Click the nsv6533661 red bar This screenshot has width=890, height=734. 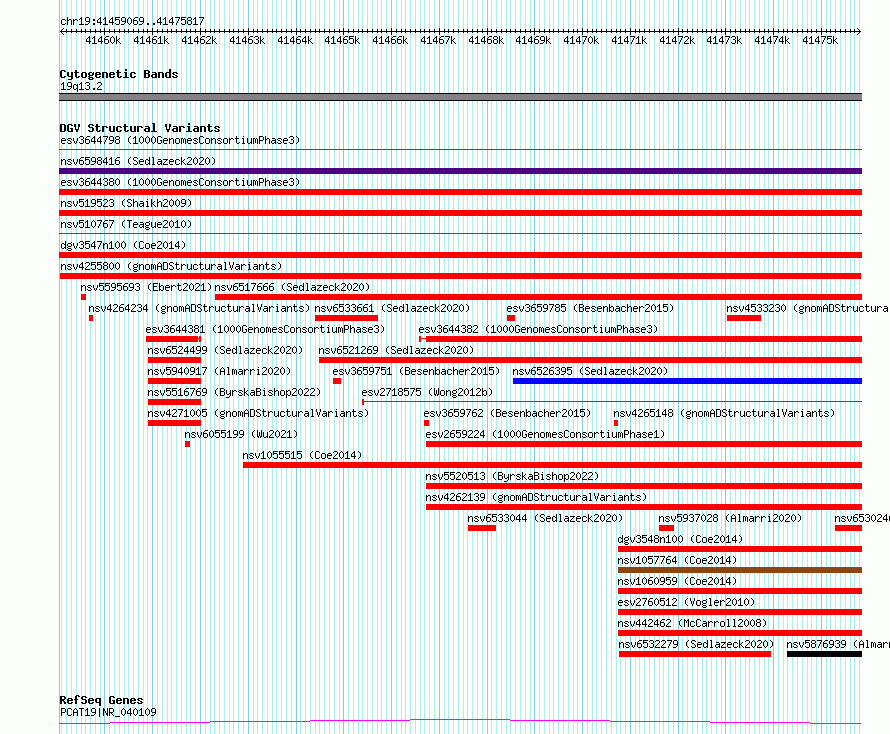click(346, 318)
